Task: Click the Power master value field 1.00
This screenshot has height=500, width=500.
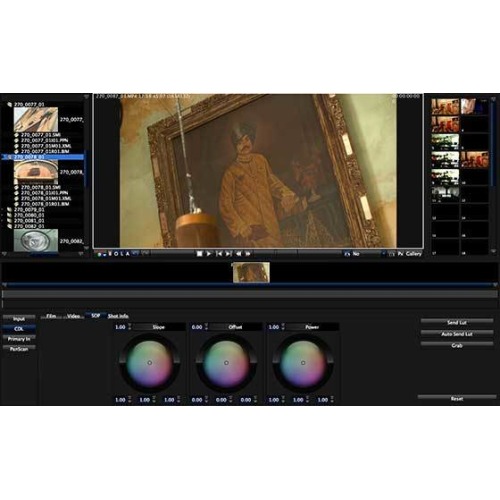Action: click(x=274, y=327)
